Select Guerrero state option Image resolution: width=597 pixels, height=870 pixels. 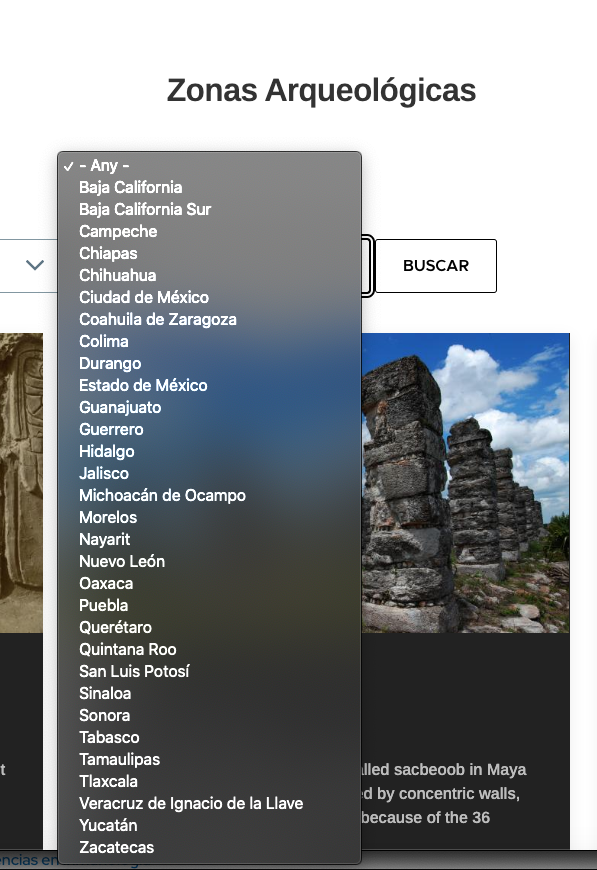coord(210,429)
